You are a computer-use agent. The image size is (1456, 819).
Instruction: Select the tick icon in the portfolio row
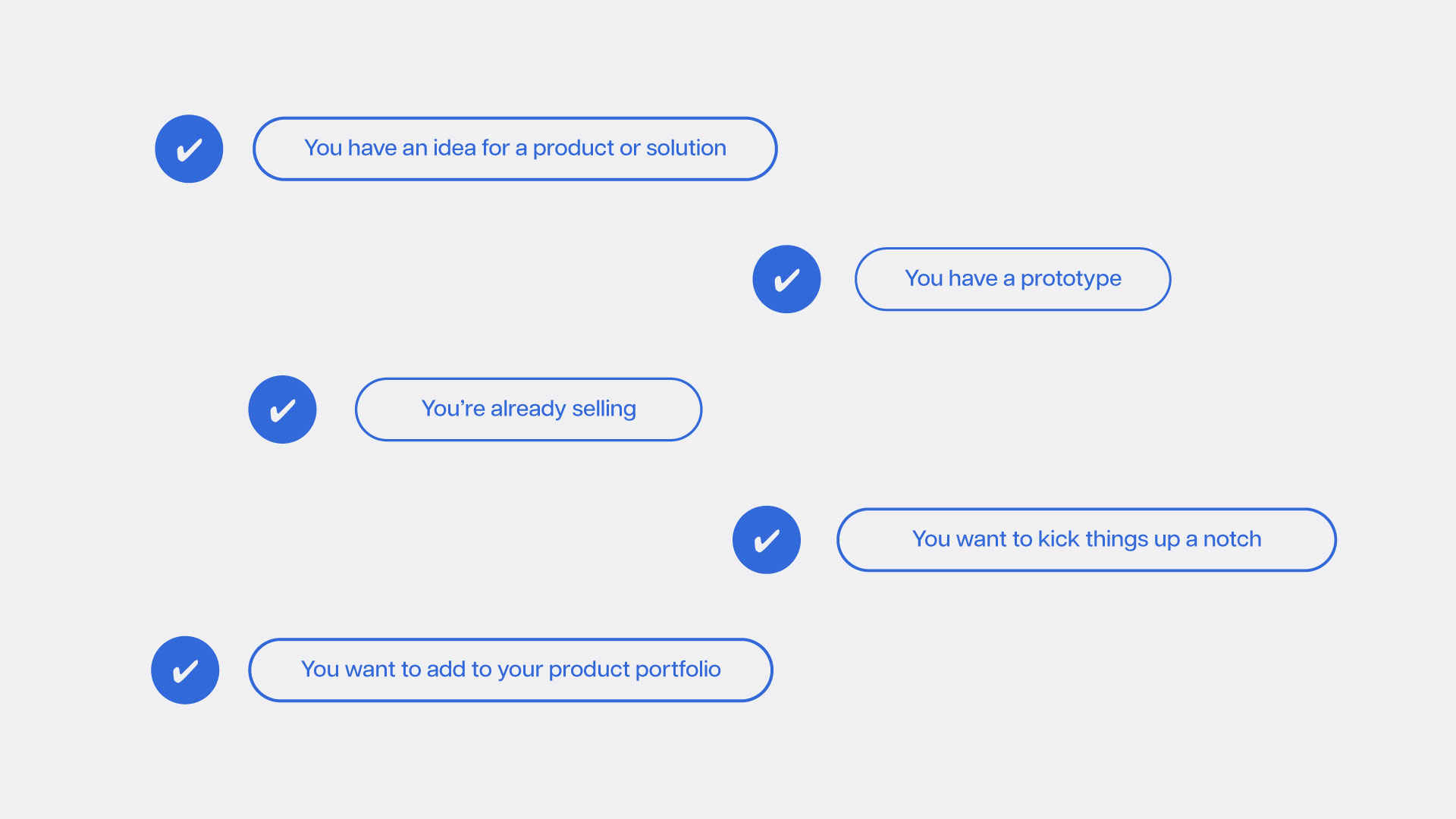point(185,670)
